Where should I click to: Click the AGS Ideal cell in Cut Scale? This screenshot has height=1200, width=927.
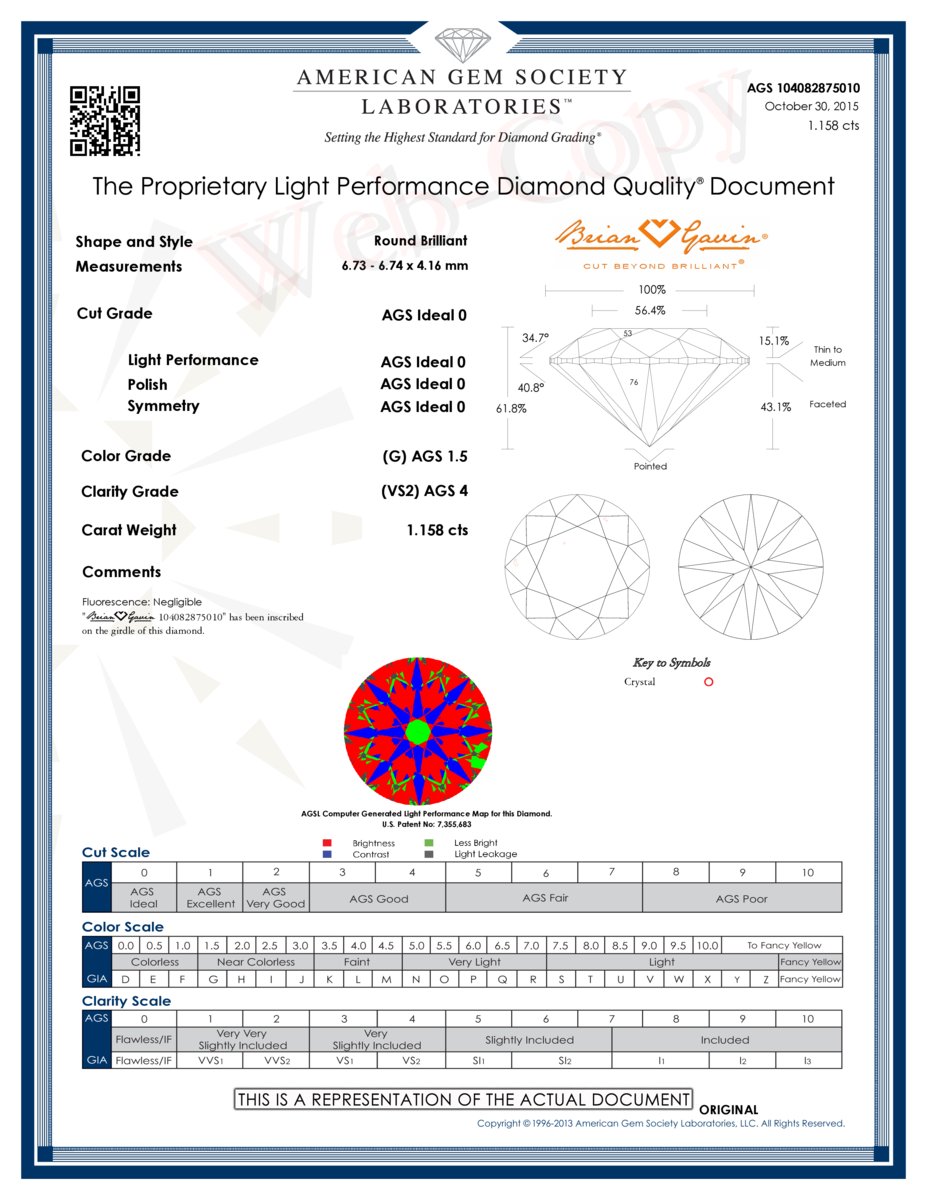(143, 897)
